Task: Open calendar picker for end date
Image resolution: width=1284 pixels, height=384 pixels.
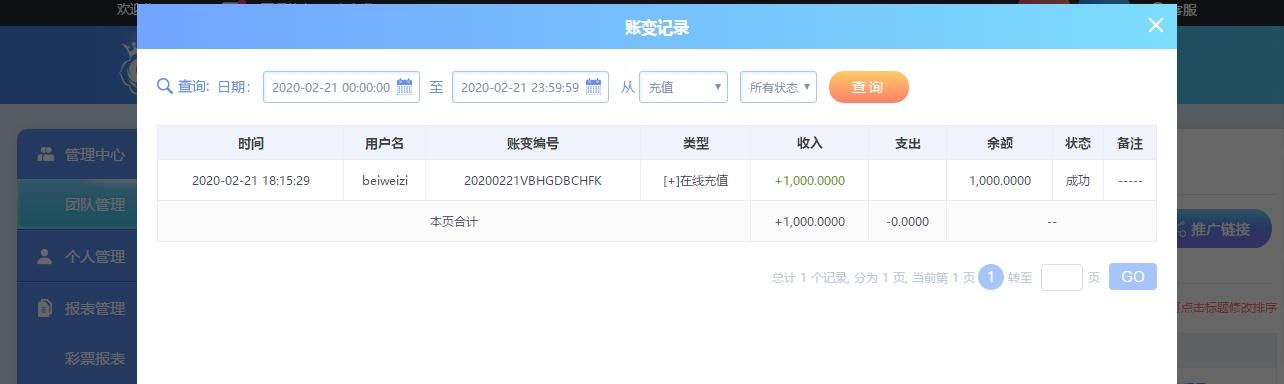Action: [x=593, y=87]
